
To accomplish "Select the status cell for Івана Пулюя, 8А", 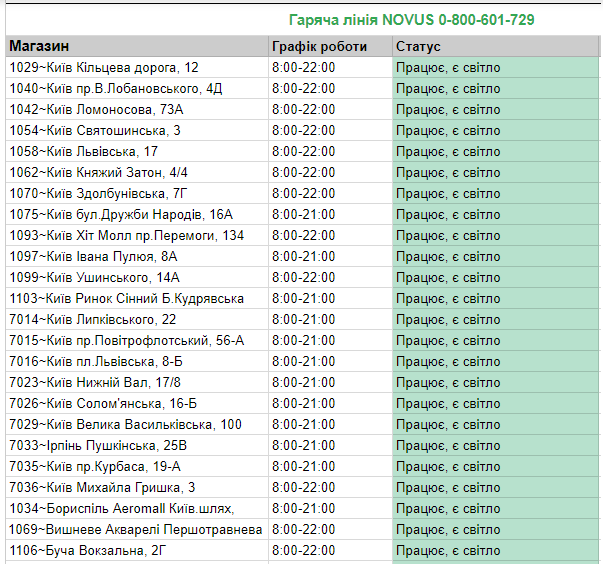I will coord(495,257).
